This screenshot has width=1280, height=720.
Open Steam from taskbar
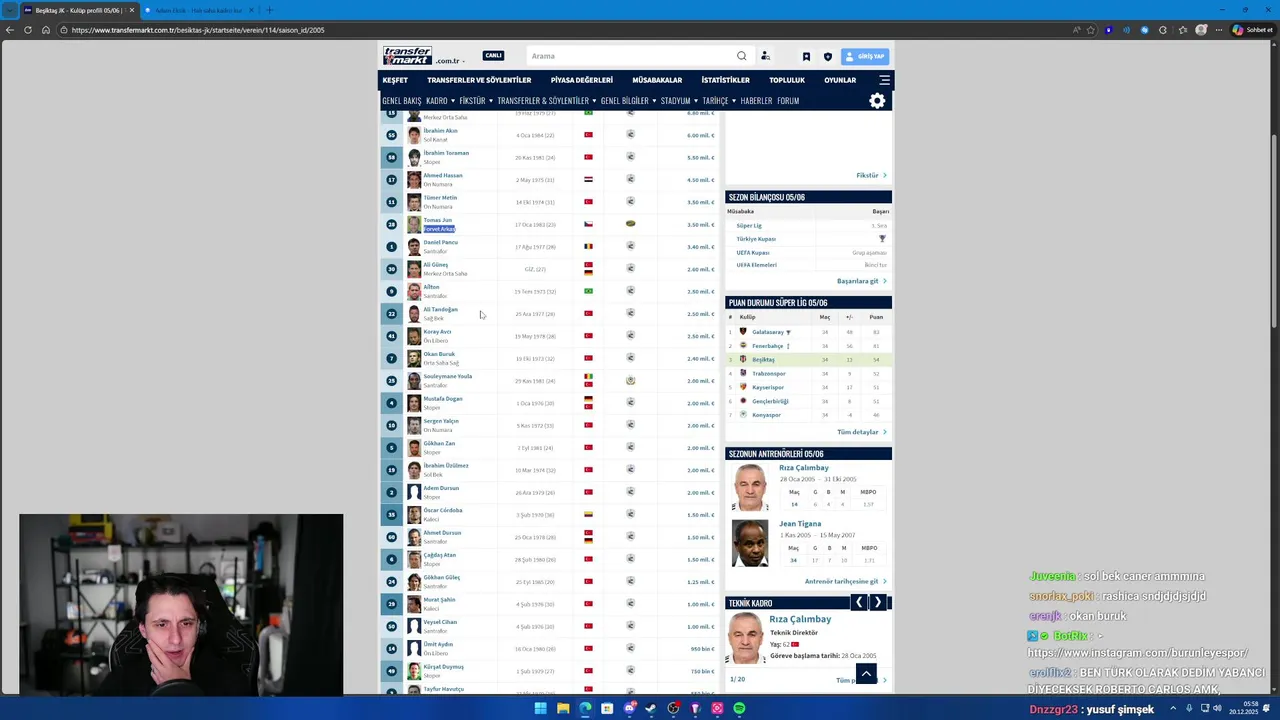pos(651,708)
